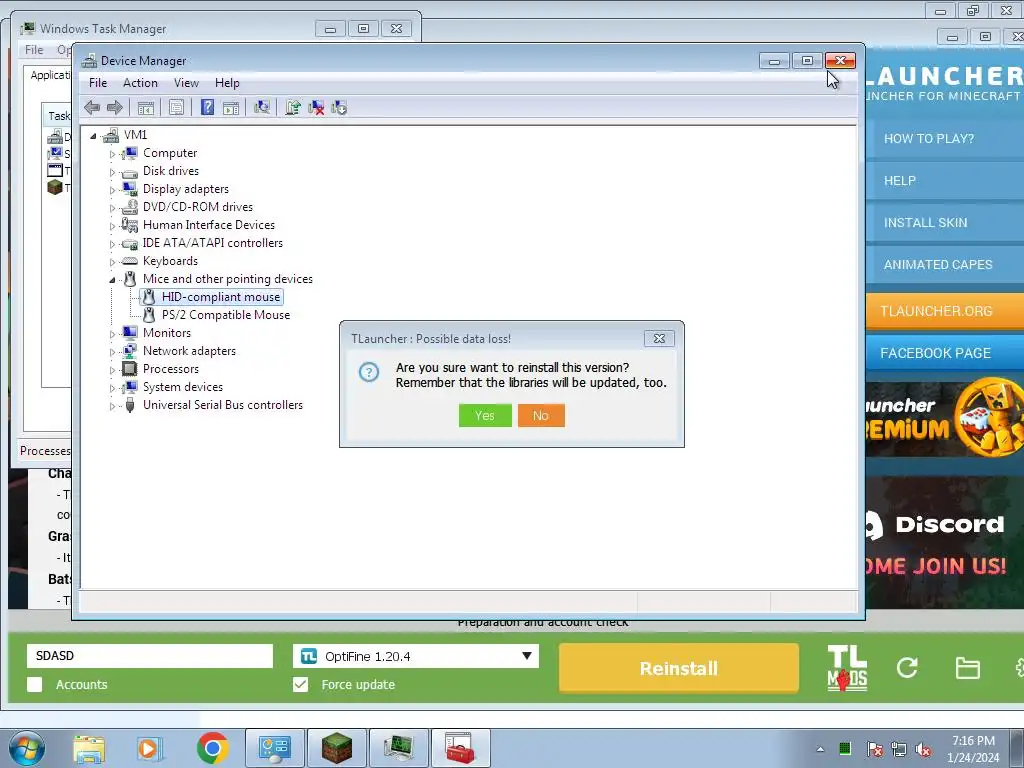Expand the Display adapters node
This screenshot has height=768, width=1024.
tap(112, 190)
